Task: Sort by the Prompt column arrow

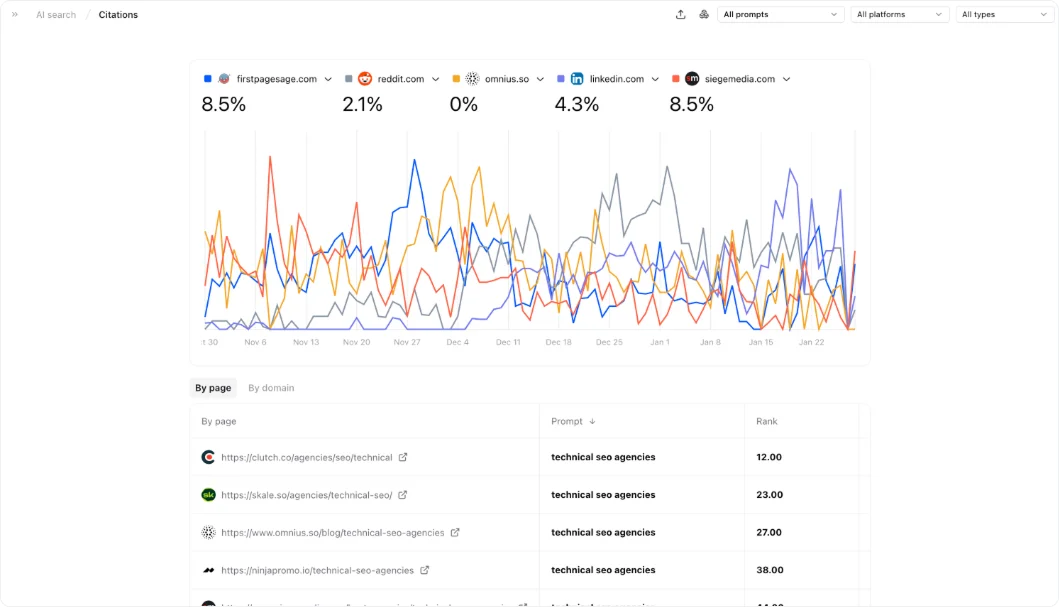Action: click(594, 421)
